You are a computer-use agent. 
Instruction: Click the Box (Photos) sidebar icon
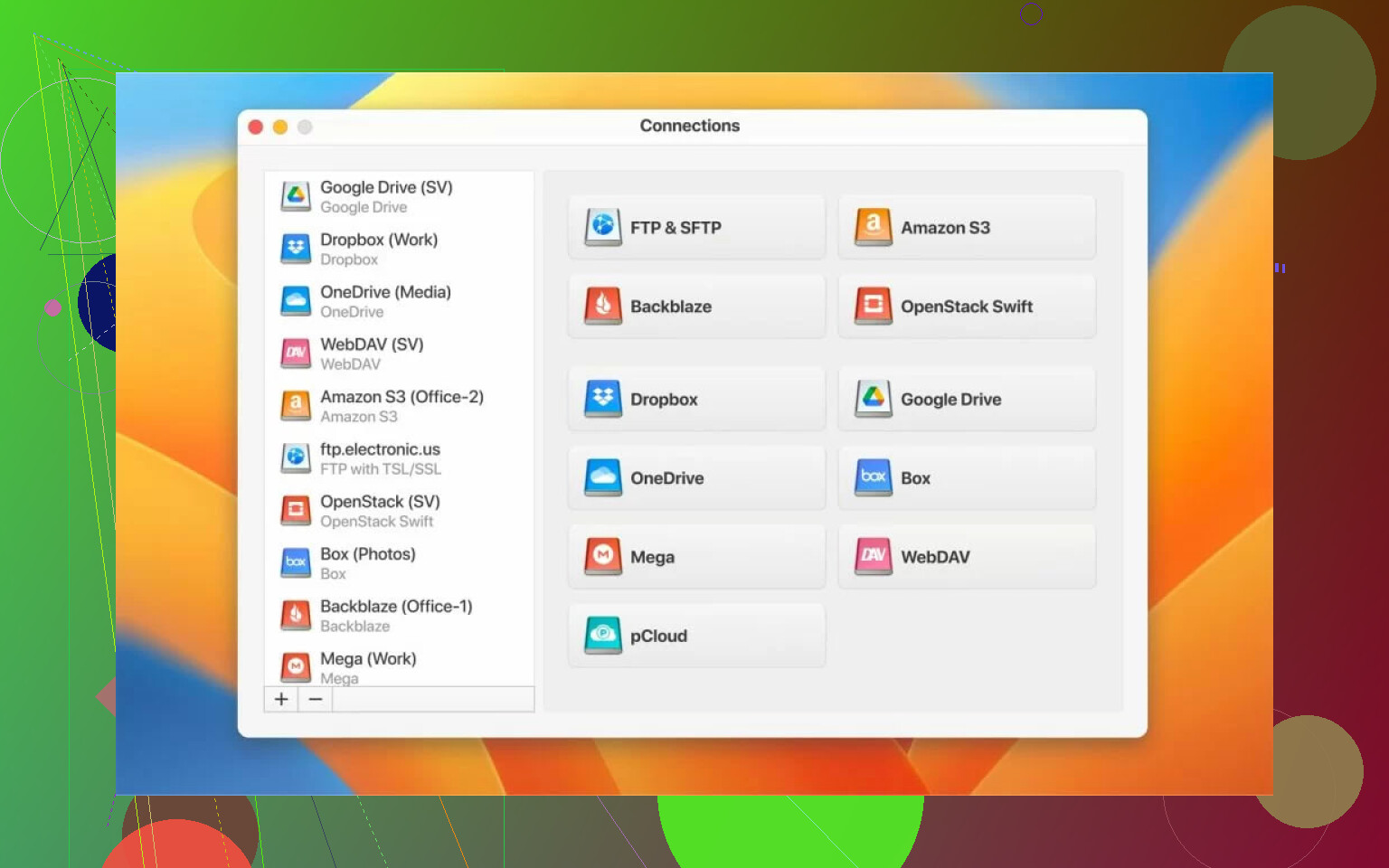click(x=296, y=563)
